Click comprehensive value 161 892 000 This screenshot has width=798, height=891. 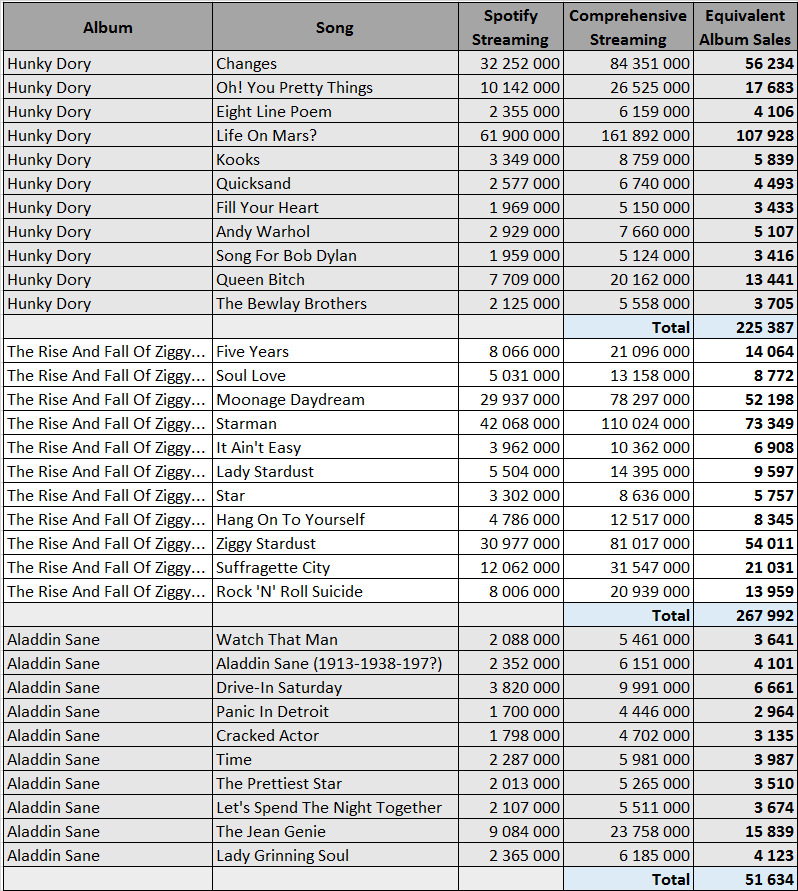[628, 135]
